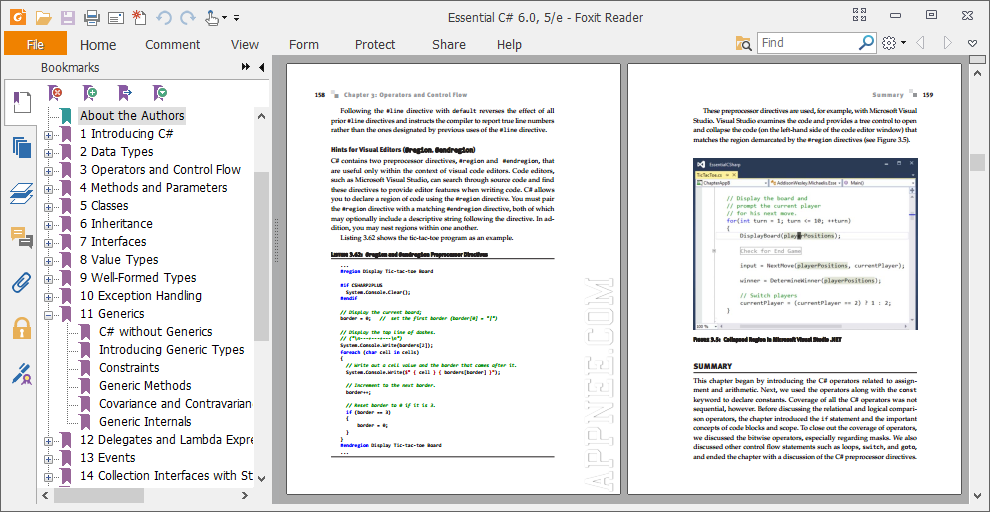Print the document via the printer icon
This screenshot has width=990, height=512.
pyautogui.click(x=92, y=17)
